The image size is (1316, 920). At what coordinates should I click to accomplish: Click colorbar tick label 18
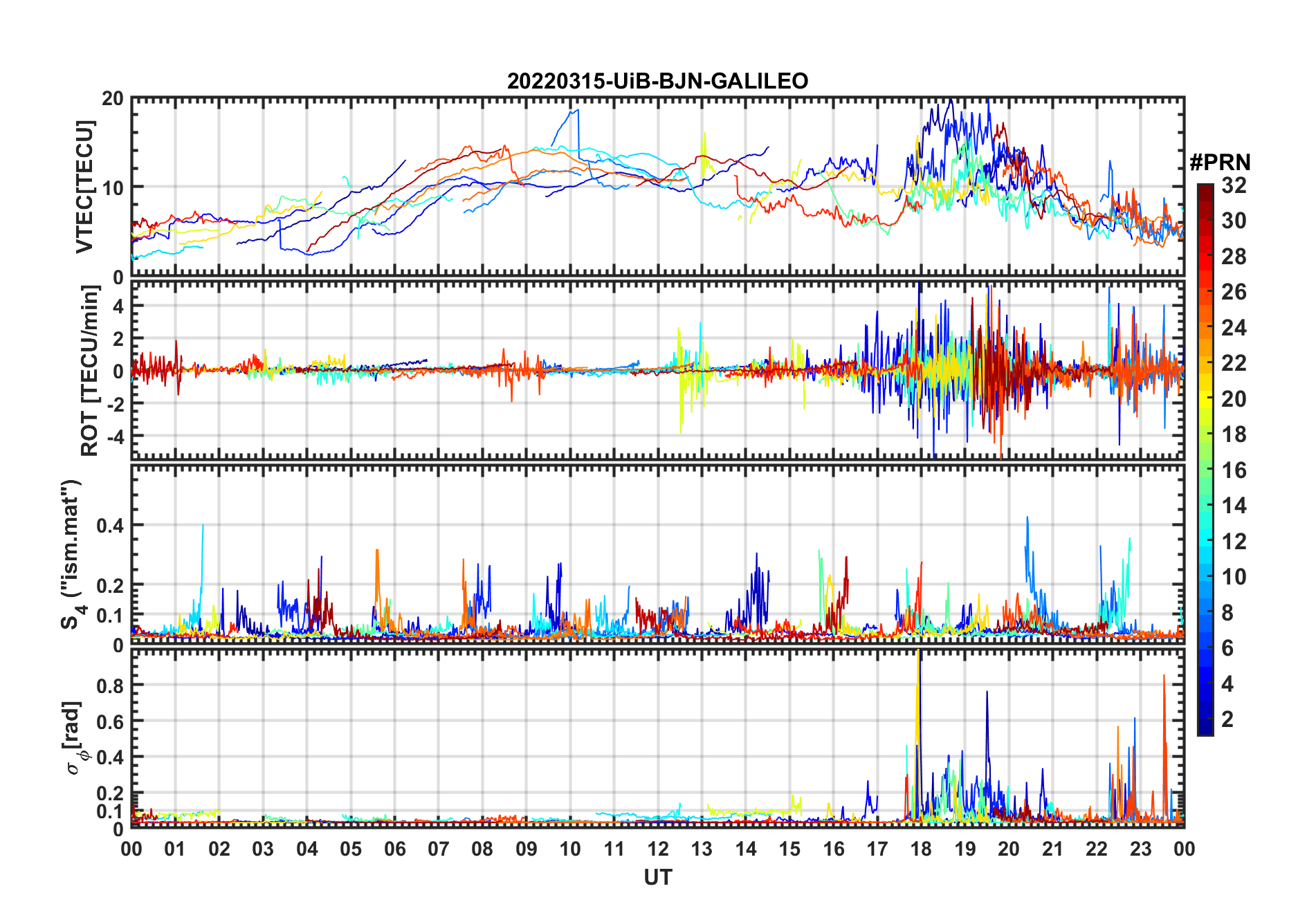coord(1234,434)
